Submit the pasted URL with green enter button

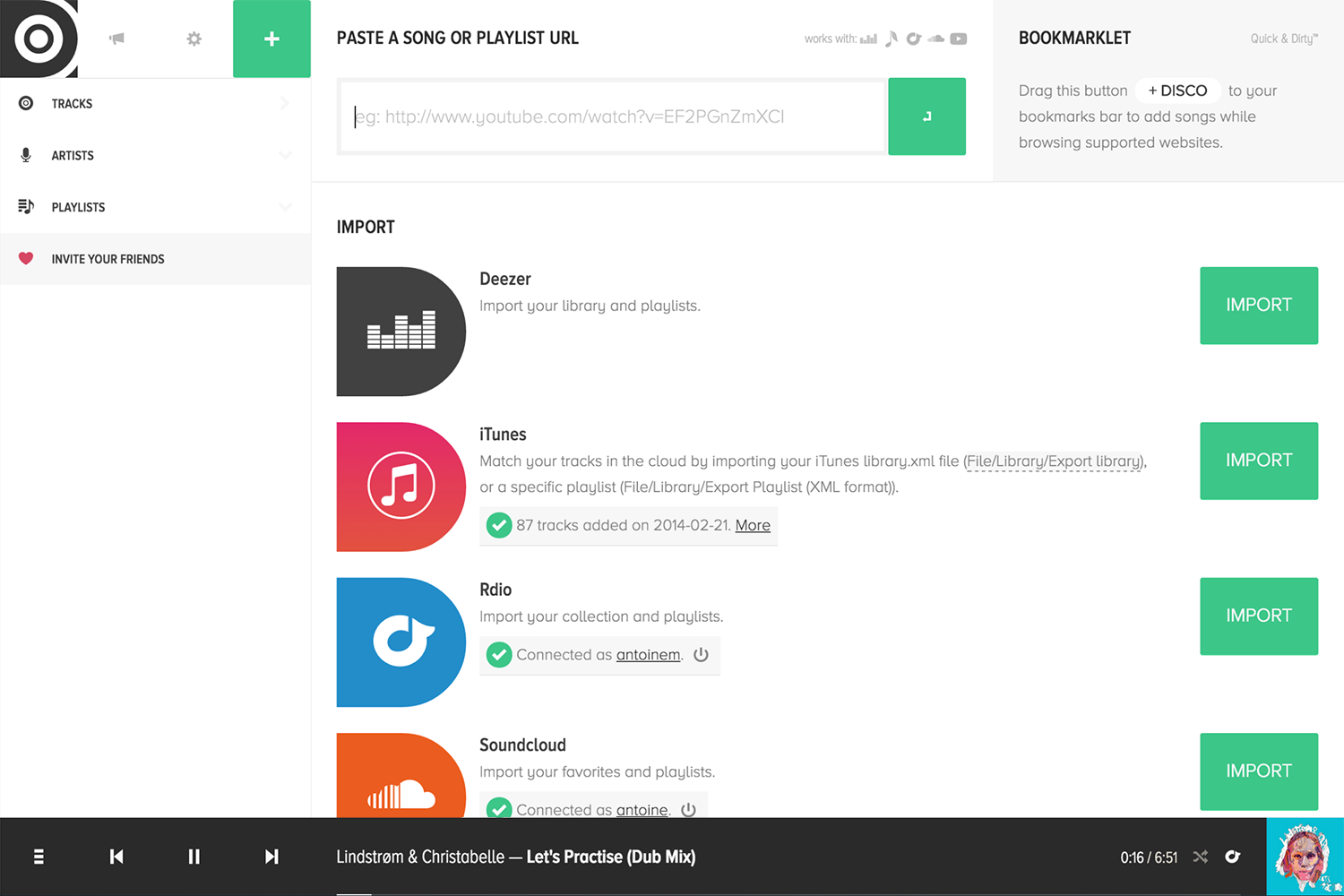click(926, 116)
